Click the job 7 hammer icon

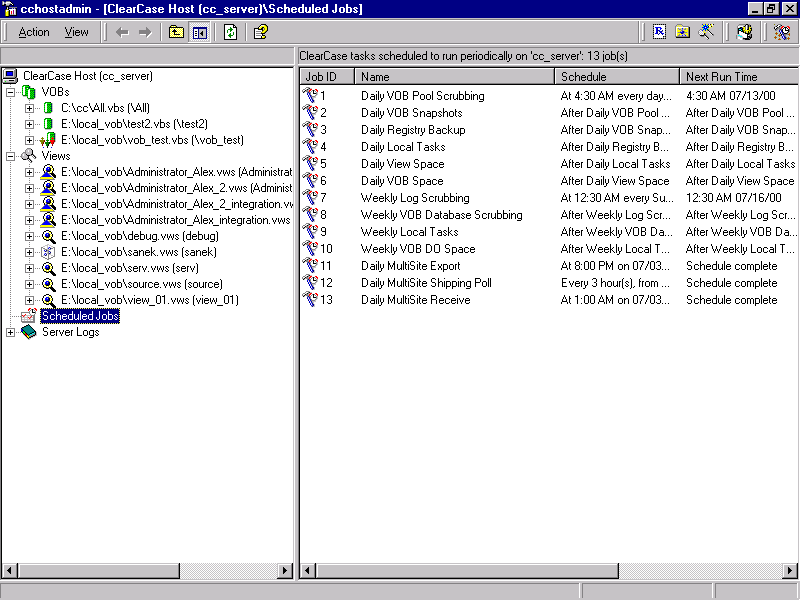310,197
